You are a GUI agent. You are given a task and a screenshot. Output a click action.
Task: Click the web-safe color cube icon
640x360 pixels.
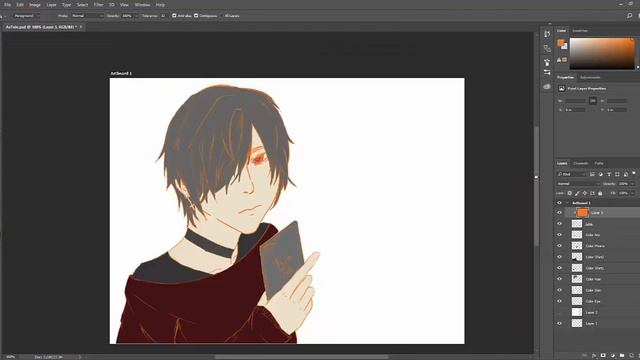(x=565, y=60)
